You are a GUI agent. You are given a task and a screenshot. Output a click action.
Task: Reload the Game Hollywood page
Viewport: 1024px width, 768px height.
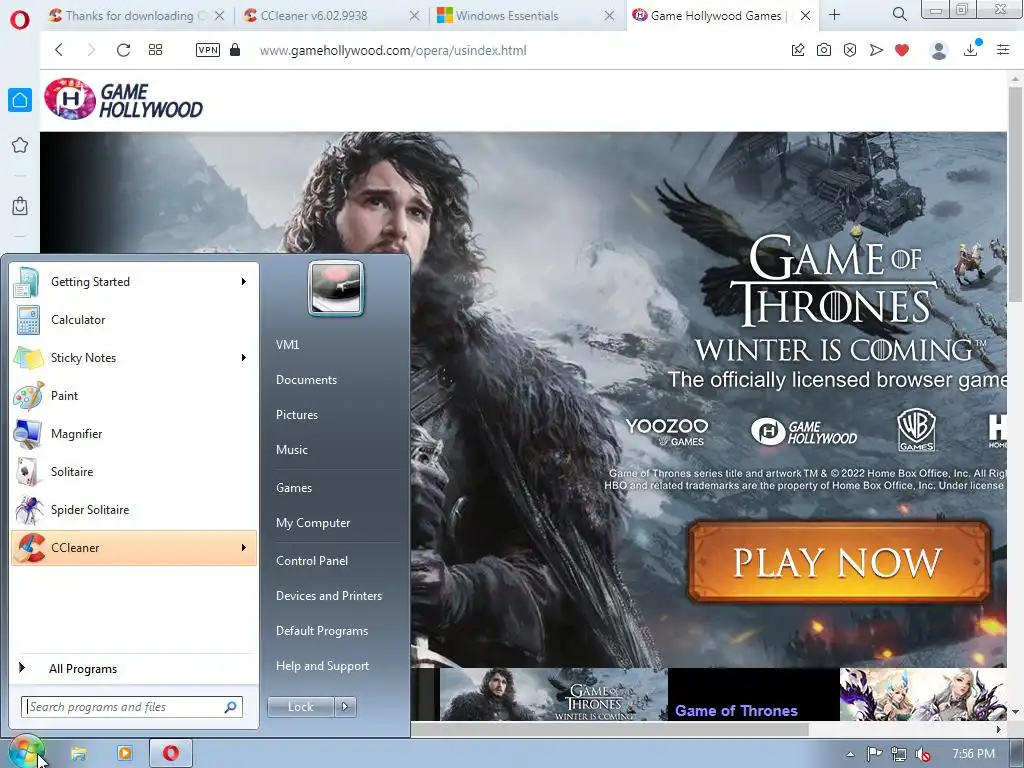click(x=123, y=50)
